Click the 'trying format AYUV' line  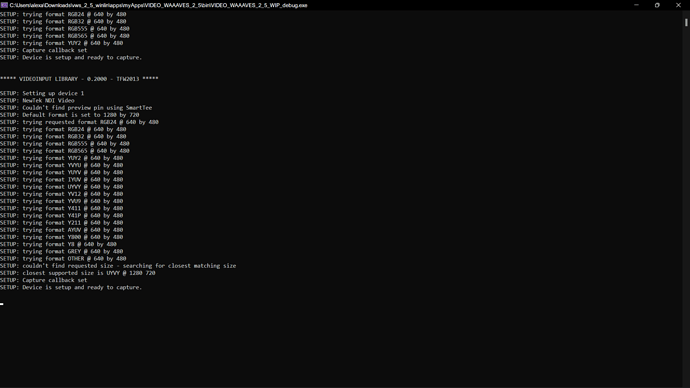(x=62, y=230)
